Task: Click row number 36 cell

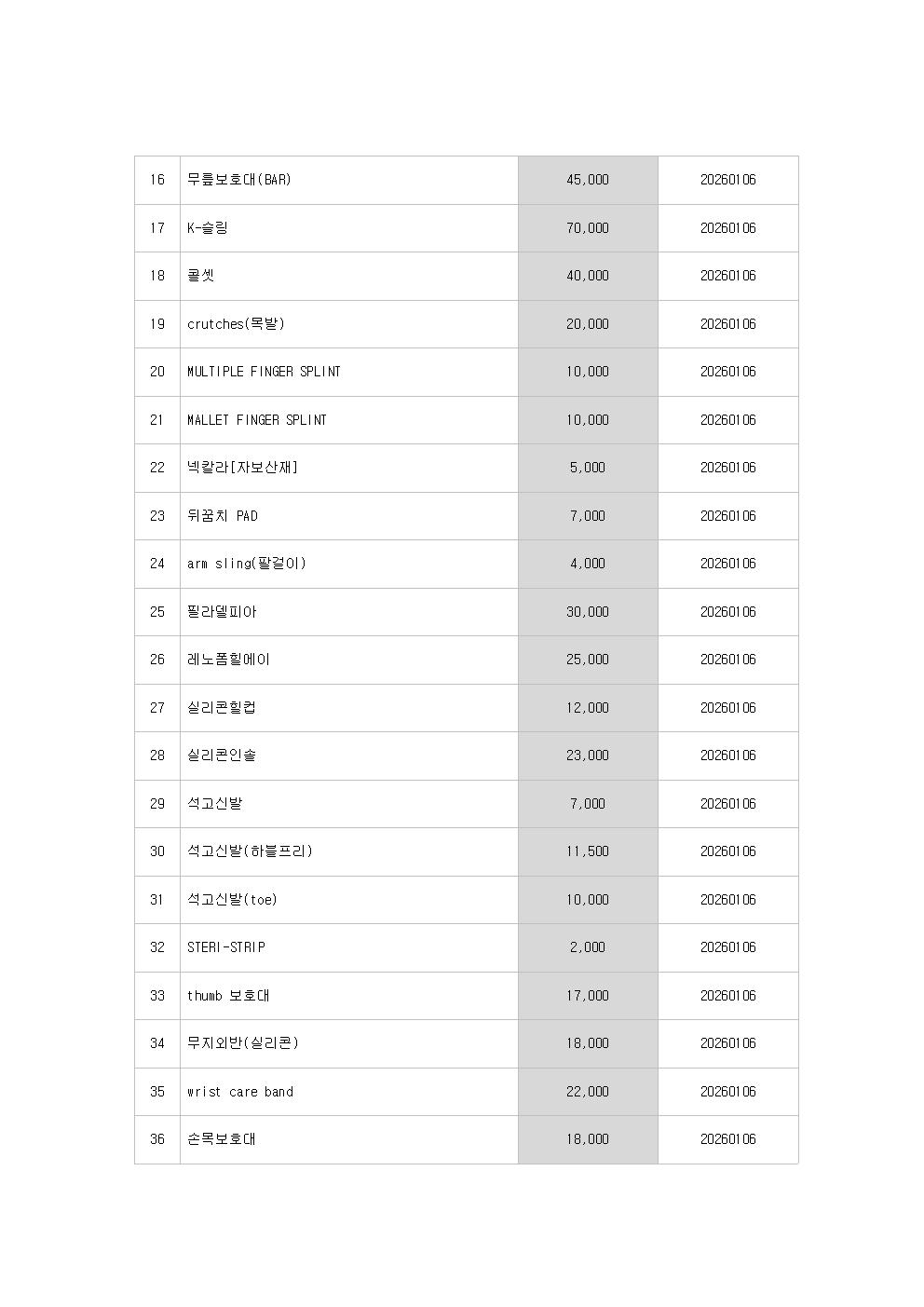Action: 157,1139
